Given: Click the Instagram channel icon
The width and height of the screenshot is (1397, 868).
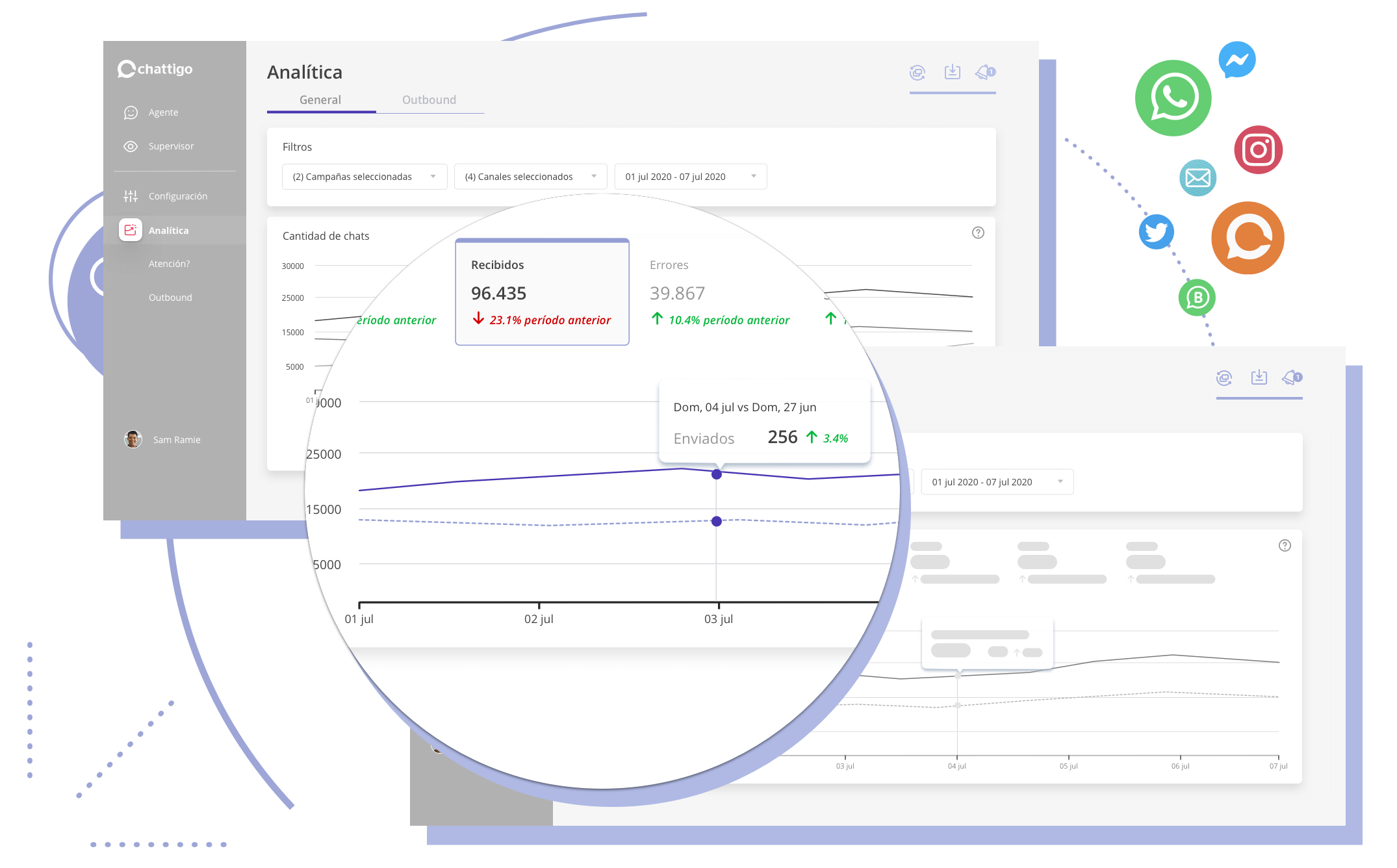Looking at the screenshot, I should pos(1258,150).
